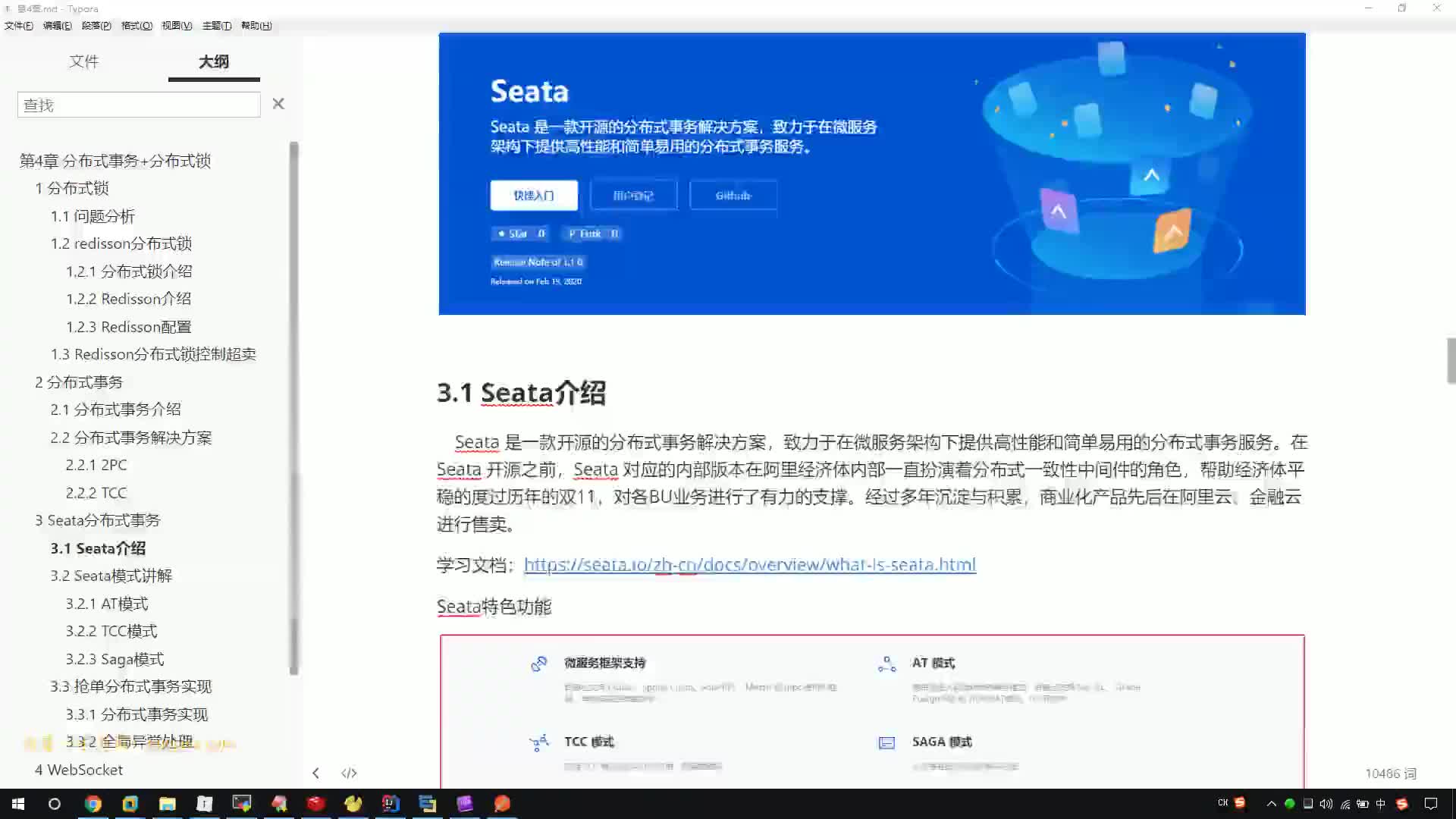Toggle source code mode icon

point(349,773)
